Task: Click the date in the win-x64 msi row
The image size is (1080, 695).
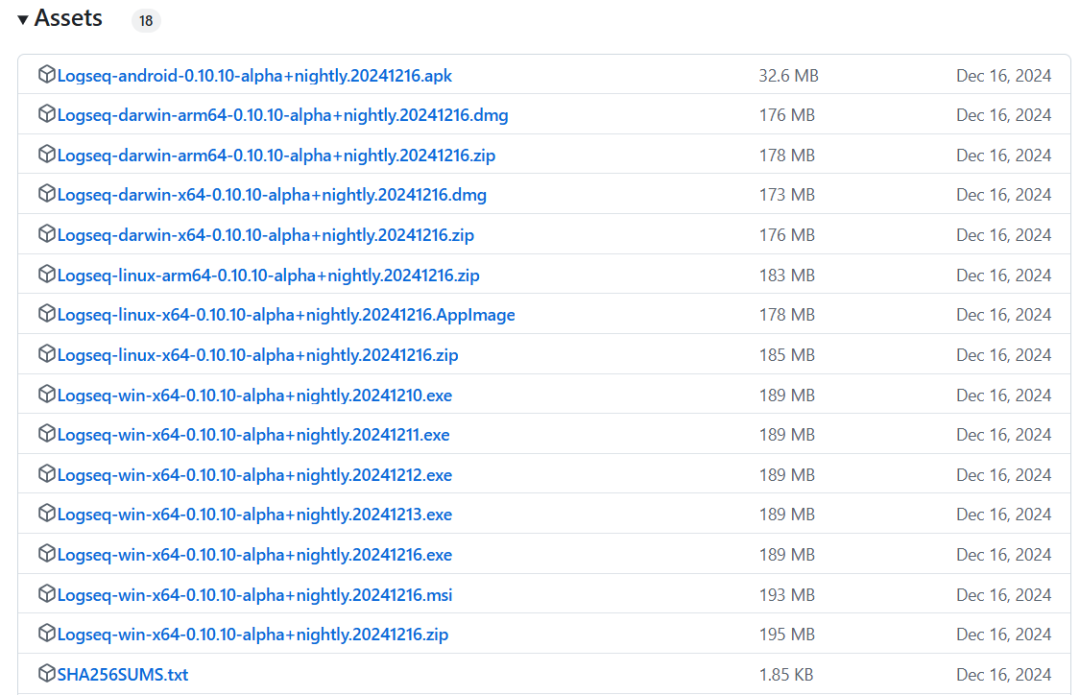Action: click(x=1004, y=595)
